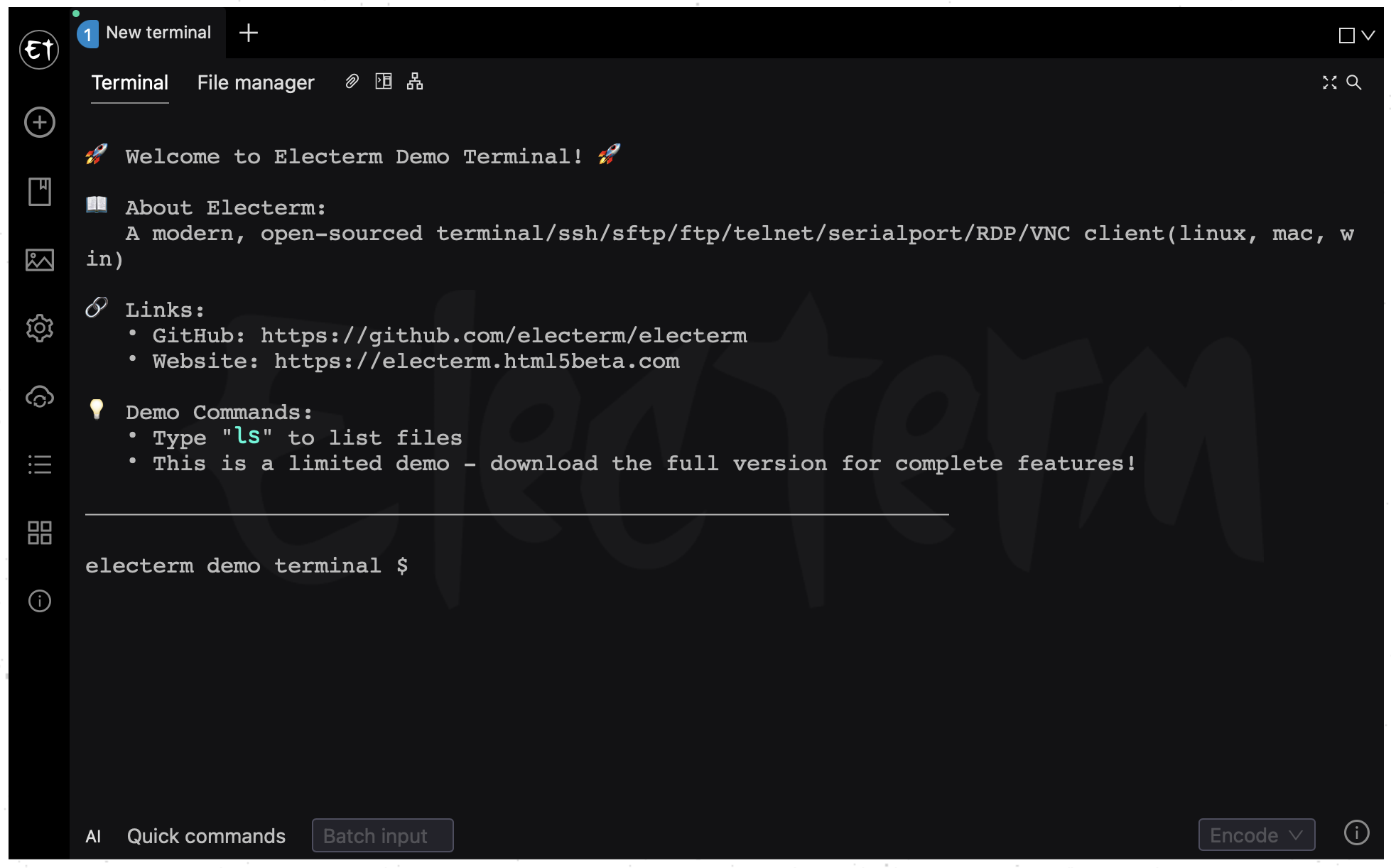
Task: Open new connection with plus circle icon
Action: click(x=40, y=122)
